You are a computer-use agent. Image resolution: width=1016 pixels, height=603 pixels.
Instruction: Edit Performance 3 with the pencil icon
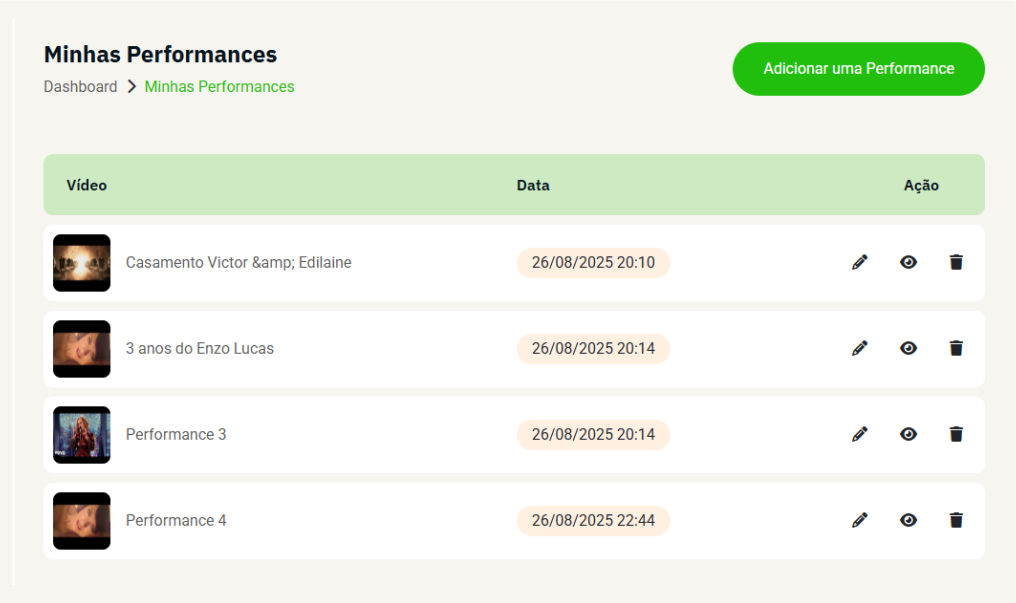[860, 435]
